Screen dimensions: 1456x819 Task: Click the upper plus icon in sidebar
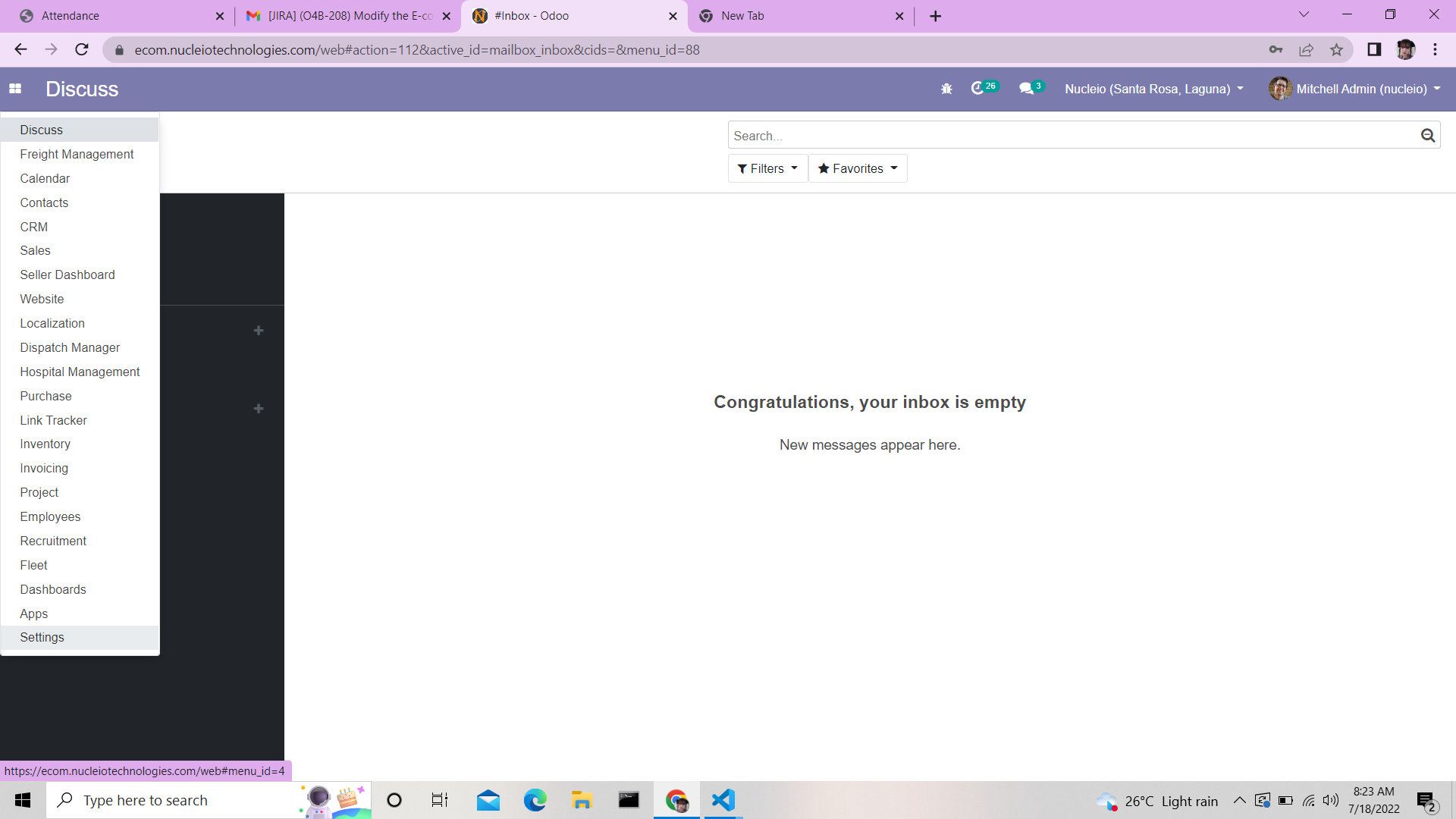pos(259,331)
